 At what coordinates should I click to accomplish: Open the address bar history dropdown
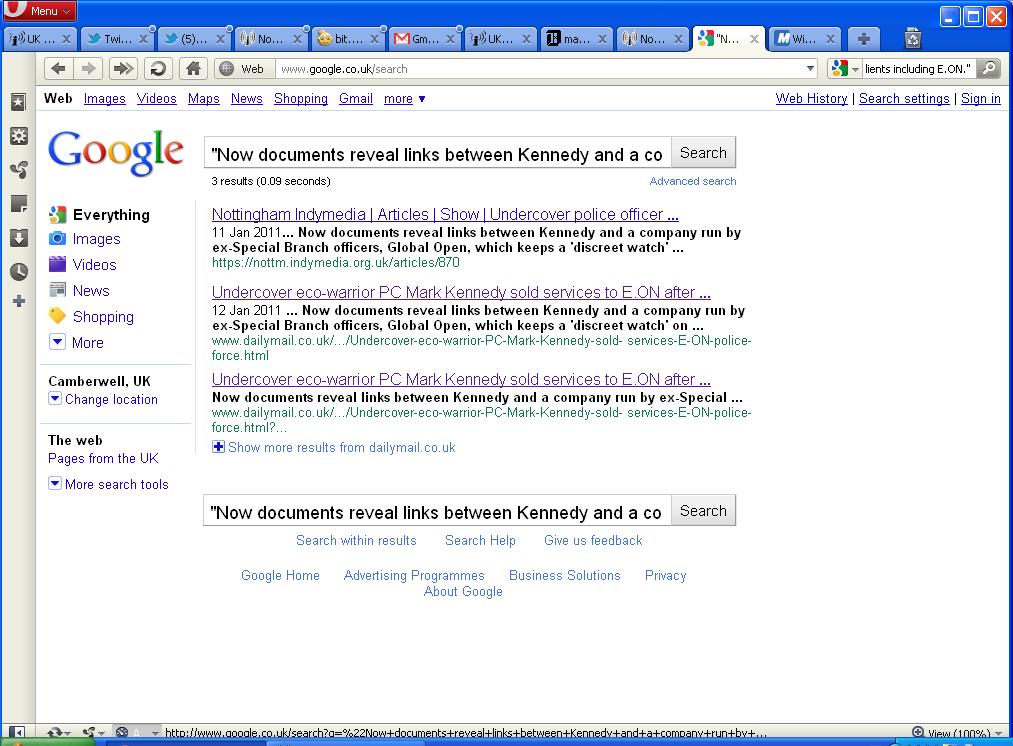(810, 69)
